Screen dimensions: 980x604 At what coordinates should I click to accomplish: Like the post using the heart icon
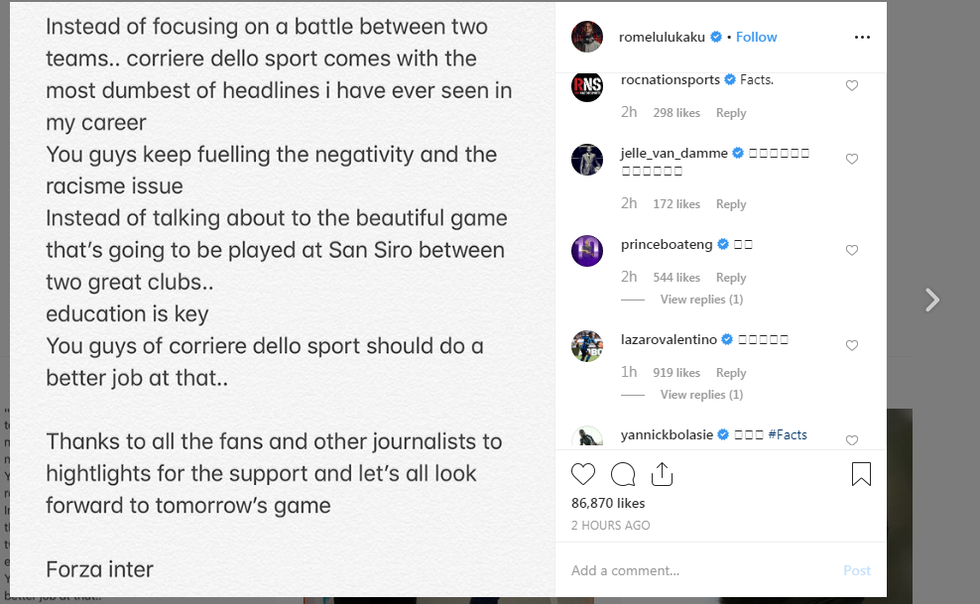point(584,474)
